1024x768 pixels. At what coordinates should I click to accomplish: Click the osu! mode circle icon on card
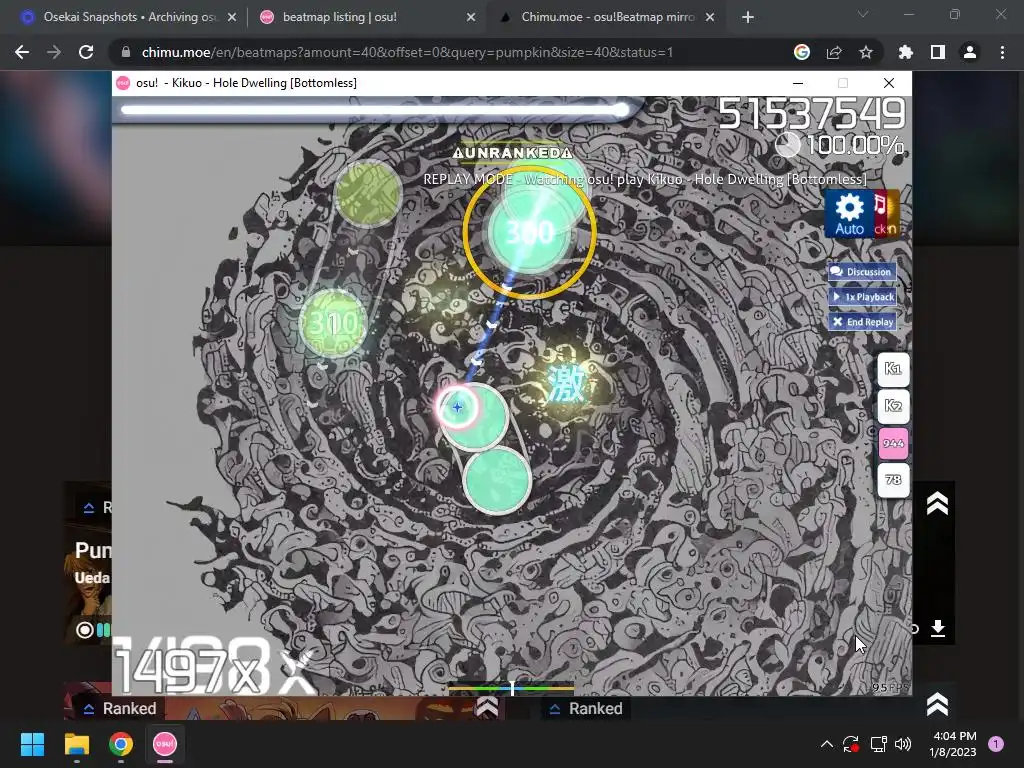(x=84, y=630)
